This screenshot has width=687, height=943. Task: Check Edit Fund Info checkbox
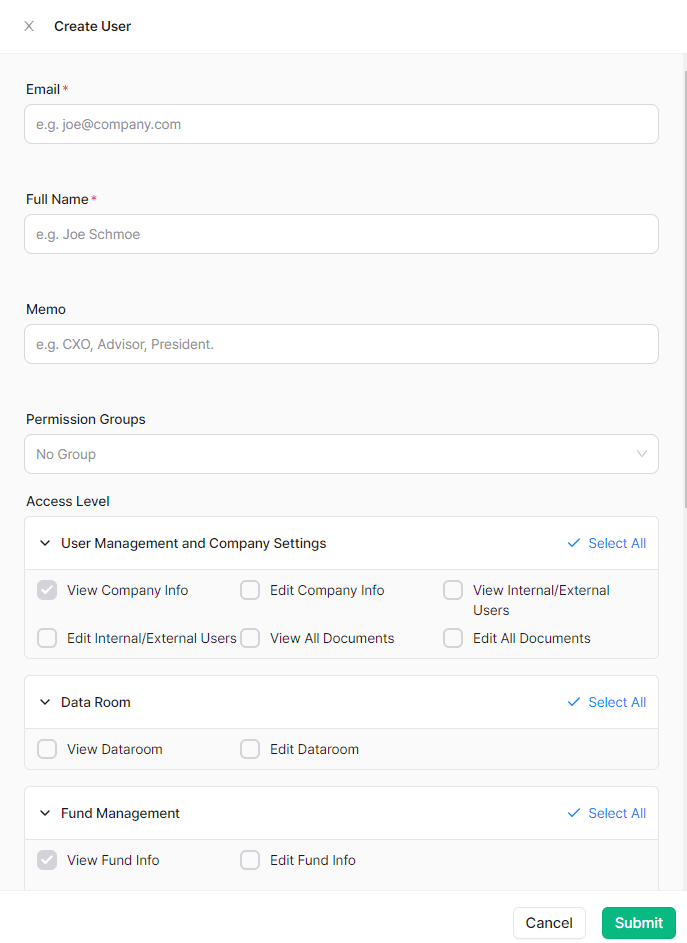coord(250,860)
